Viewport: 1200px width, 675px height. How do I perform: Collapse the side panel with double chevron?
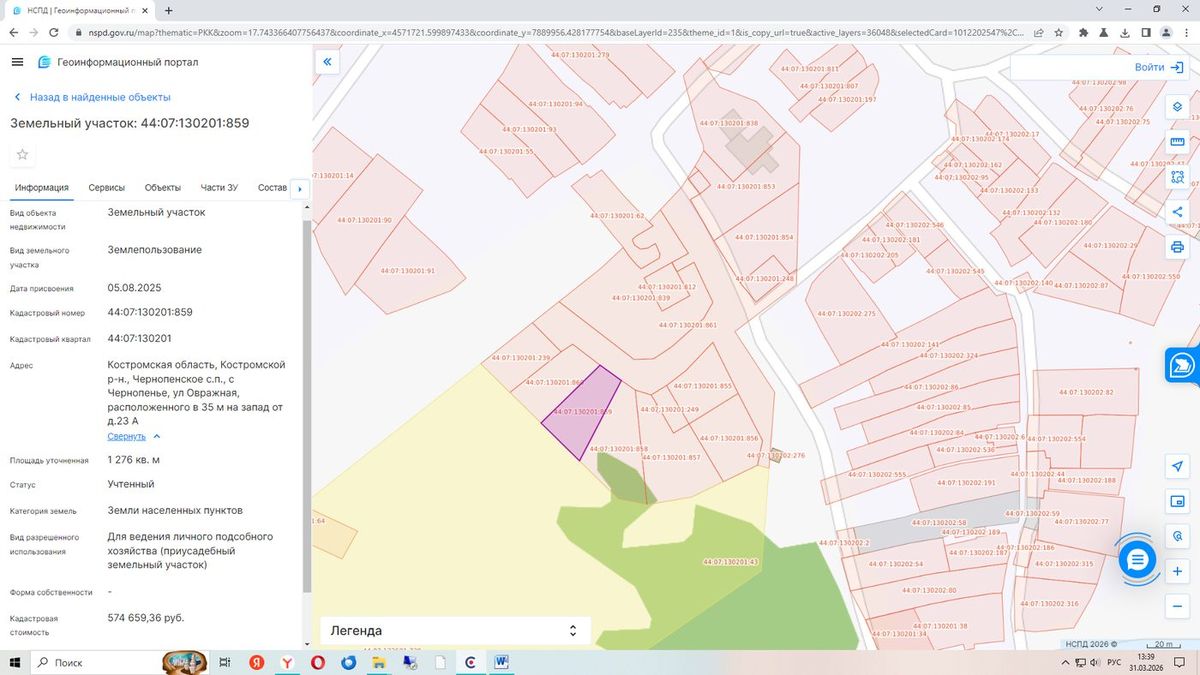pyautogui.click(x=327, y=62)
